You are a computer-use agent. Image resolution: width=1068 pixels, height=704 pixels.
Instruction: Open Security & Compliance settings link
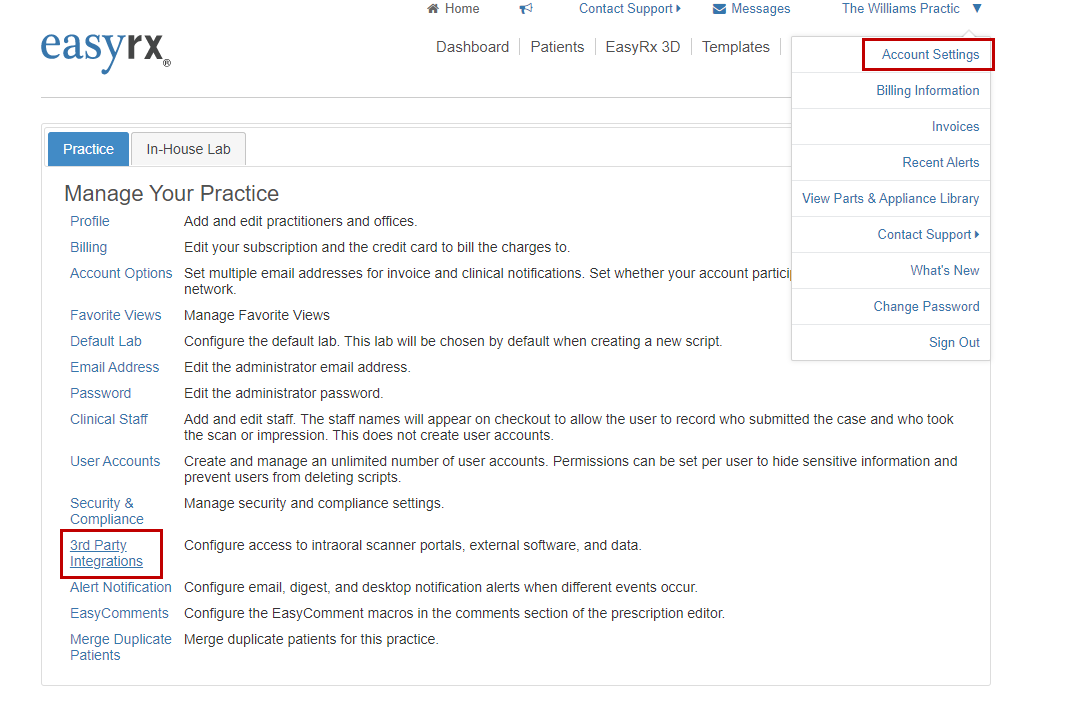click(107, 511)
